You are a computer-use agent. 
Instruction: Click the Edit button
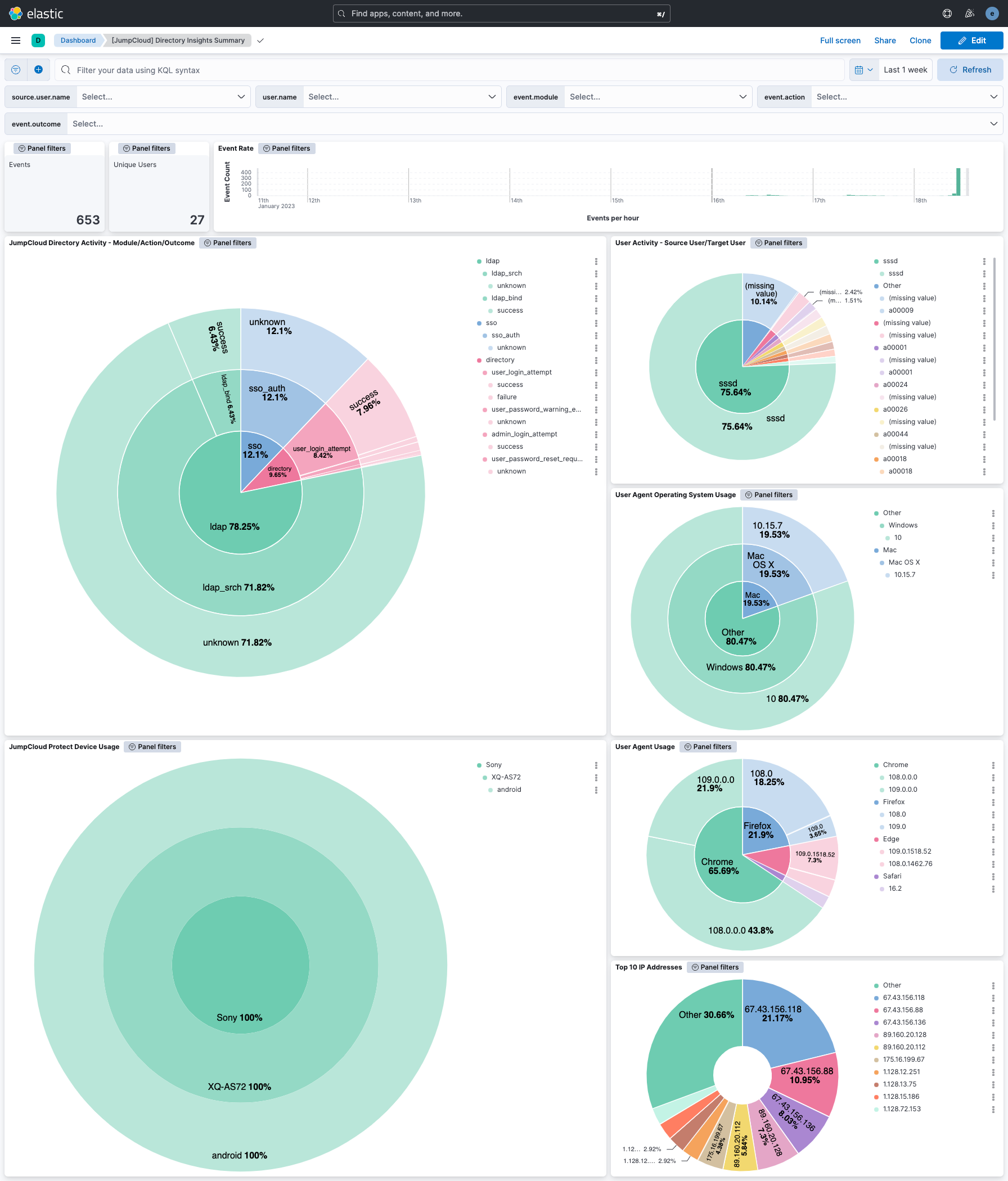pyautogui.click(x=972, y=40)
